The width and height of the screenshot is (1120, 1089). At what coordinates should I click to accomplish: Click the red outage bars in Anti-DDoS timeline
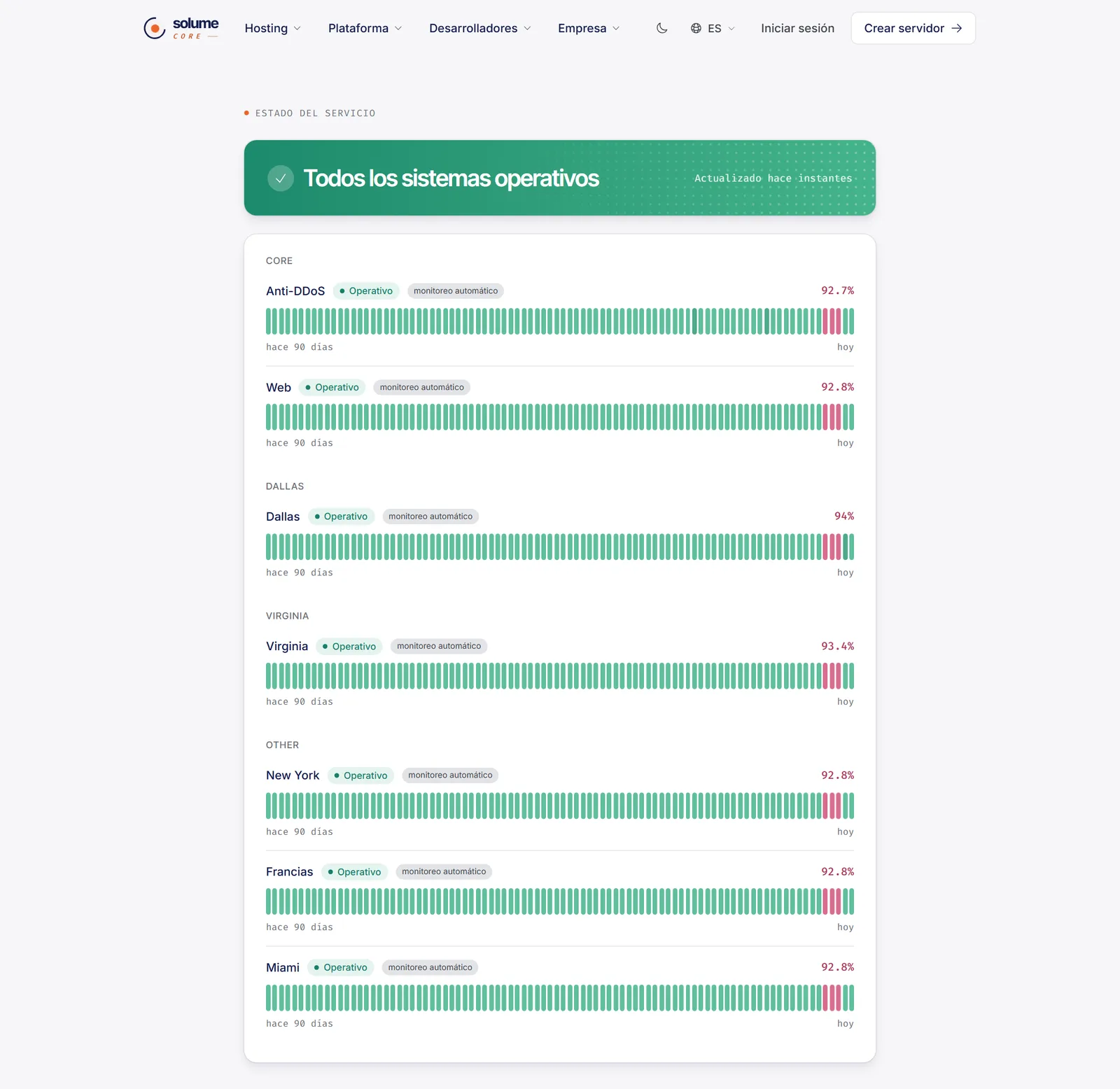(x=832, y=321)
